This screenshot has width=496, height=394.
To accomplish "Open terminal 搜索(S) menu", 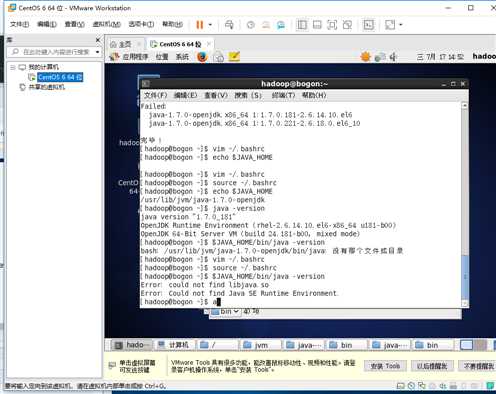I will pos(248,95).
